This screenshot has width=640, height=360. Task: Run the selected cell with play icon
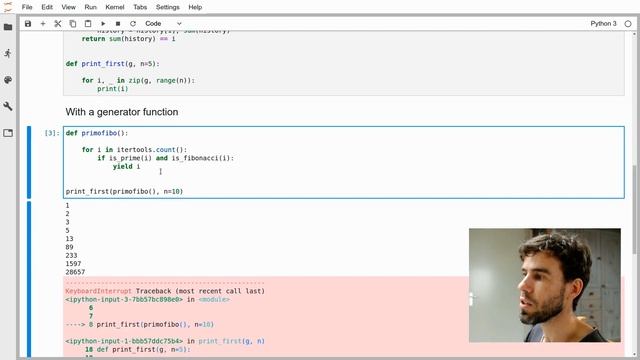pos(103,24)
